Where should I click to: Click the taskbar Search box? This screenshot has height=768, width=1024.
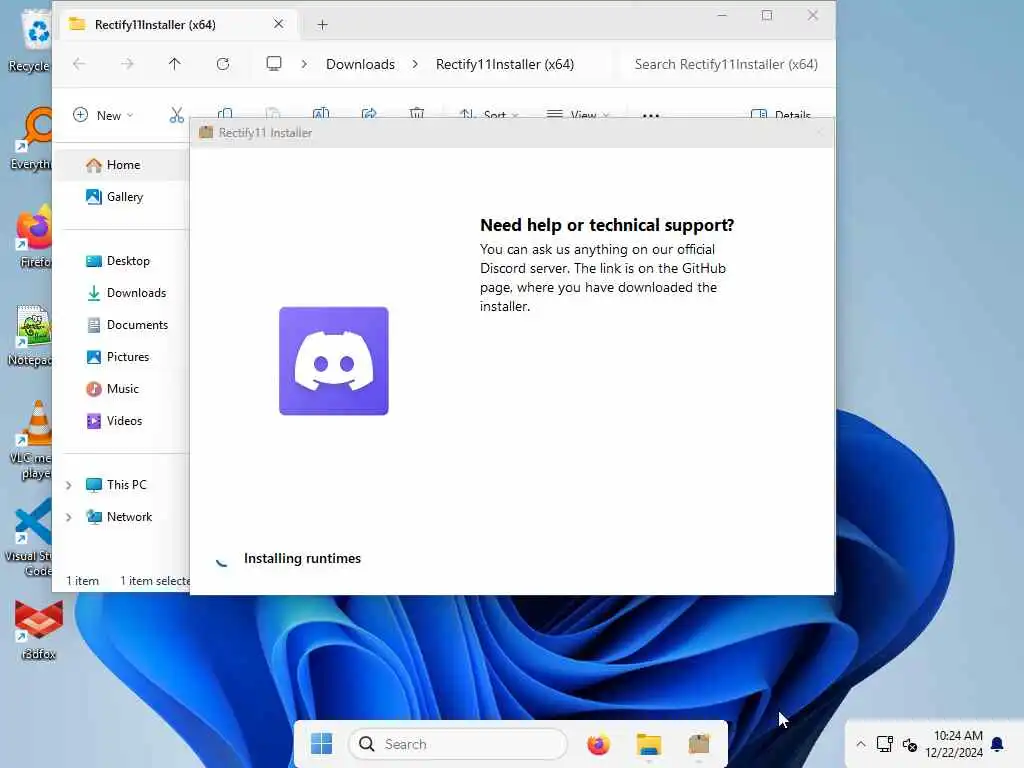pos(458,744)
